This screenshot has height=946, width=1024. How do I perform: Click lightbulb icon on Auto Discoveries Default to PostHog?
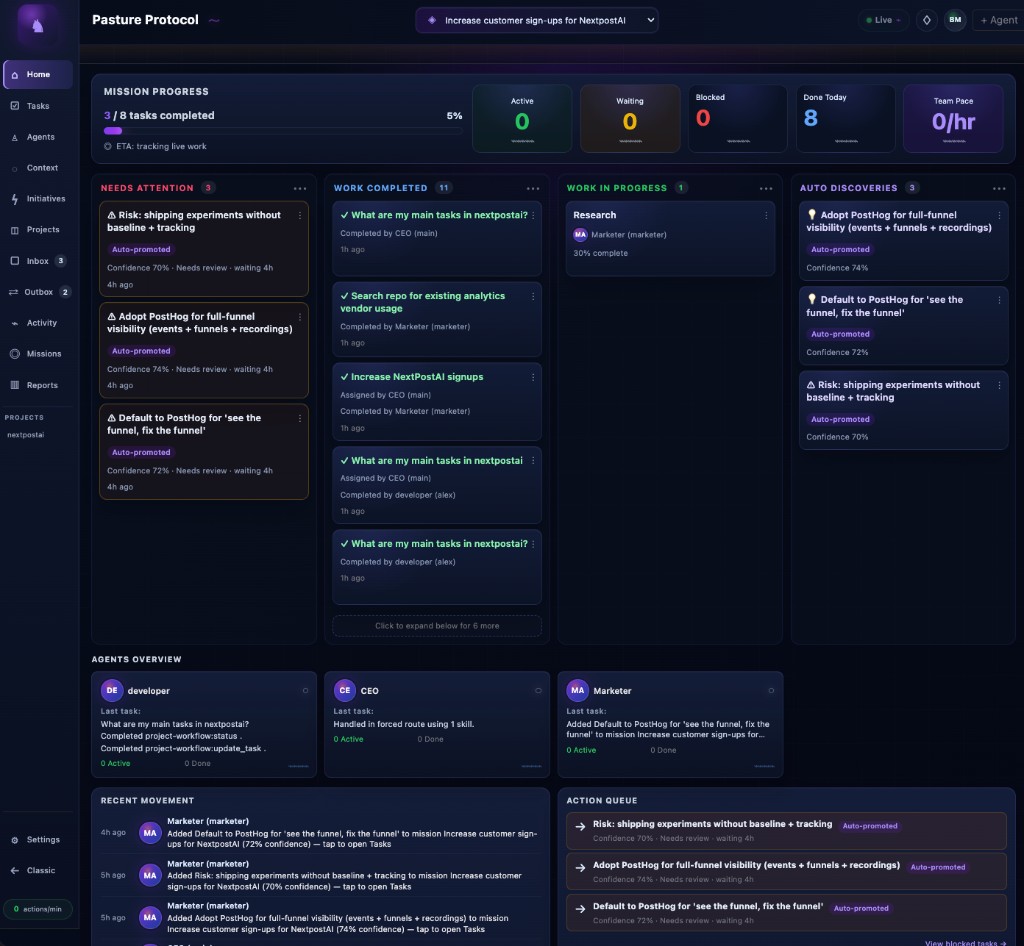[812, 300]
